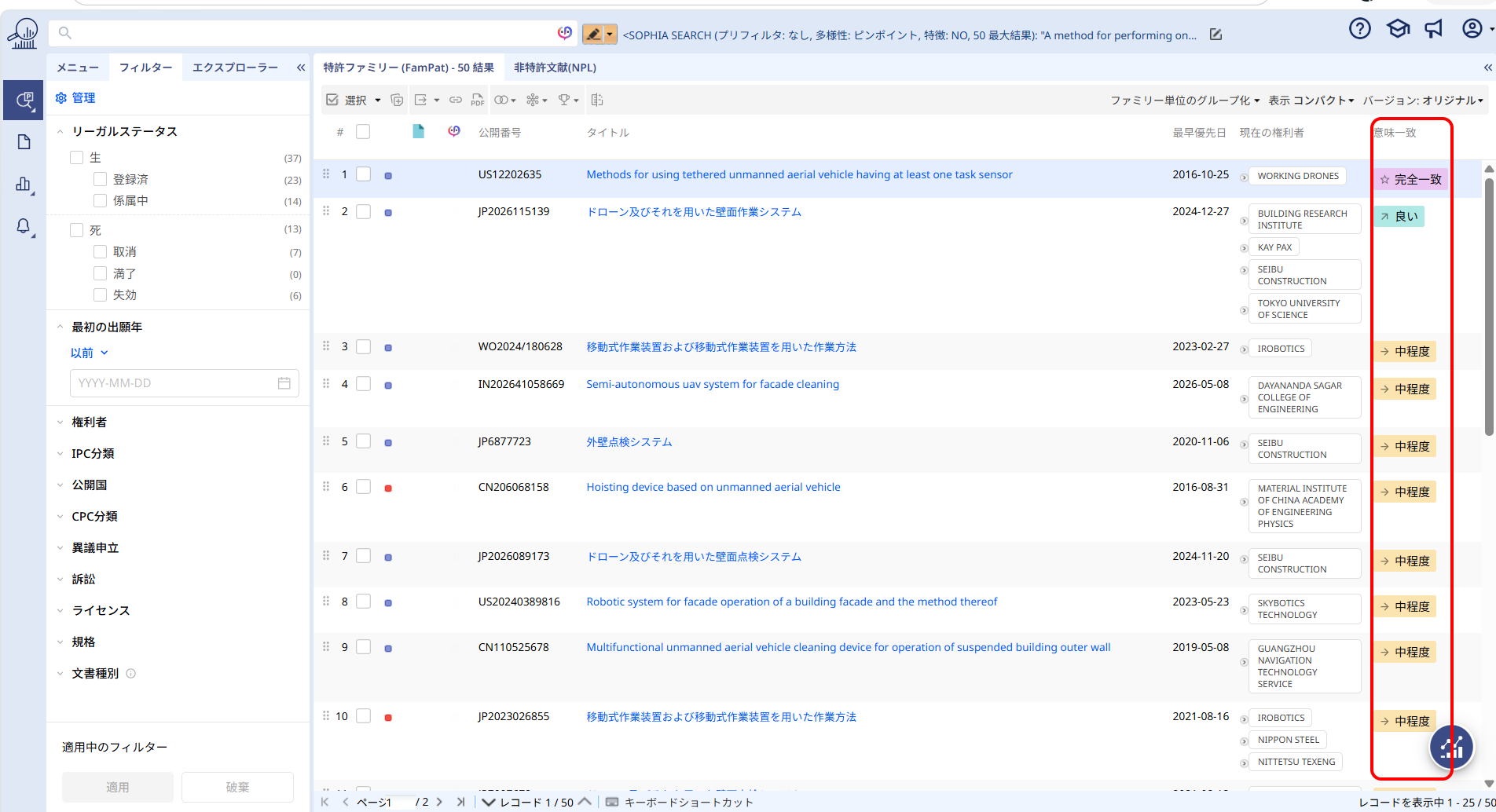This screenshot has width=1496, height=812.
Task: Click the Orbit logo at top left
Action: click(x=23, y=34)
